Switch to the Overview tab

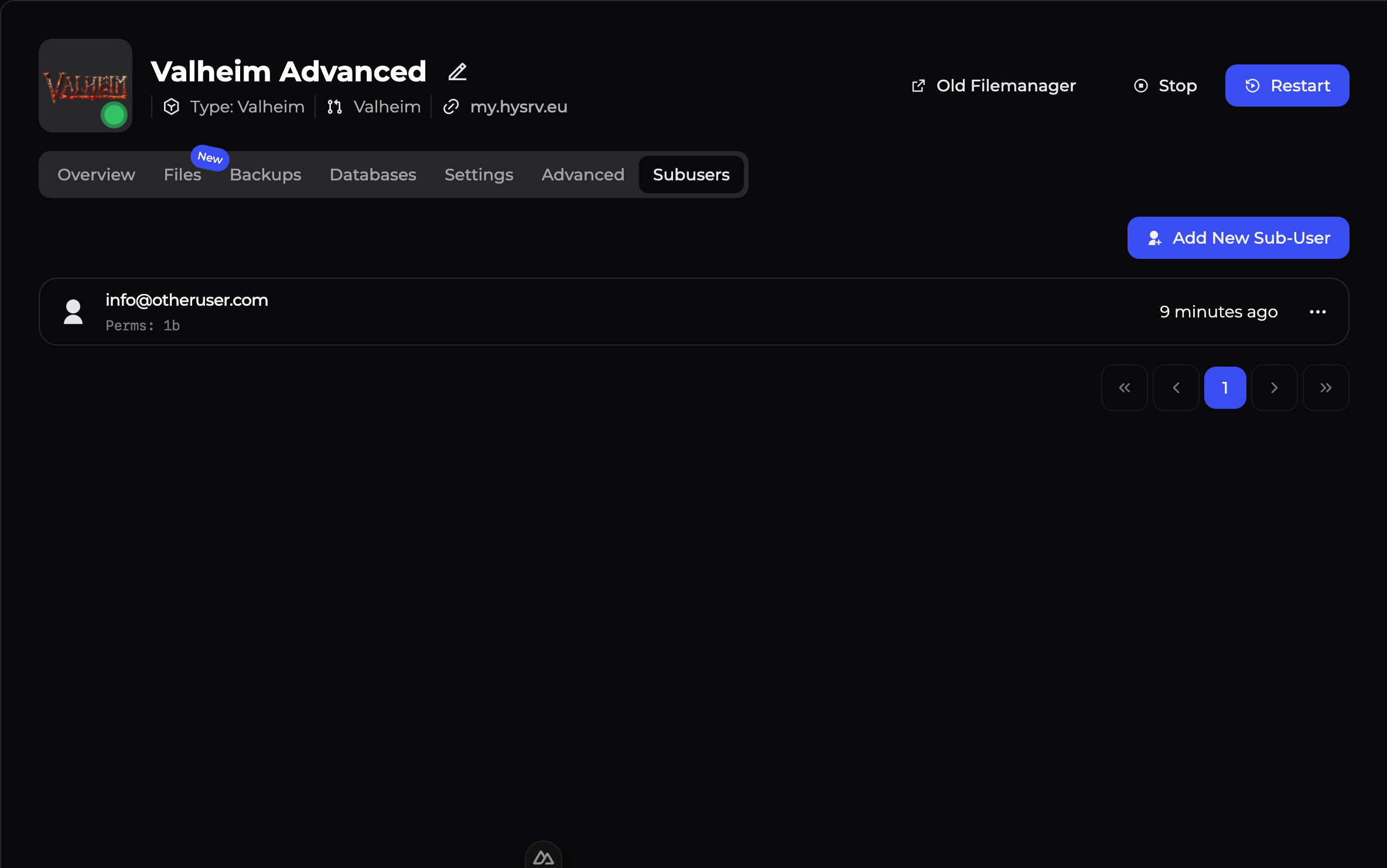coord(96,175)
